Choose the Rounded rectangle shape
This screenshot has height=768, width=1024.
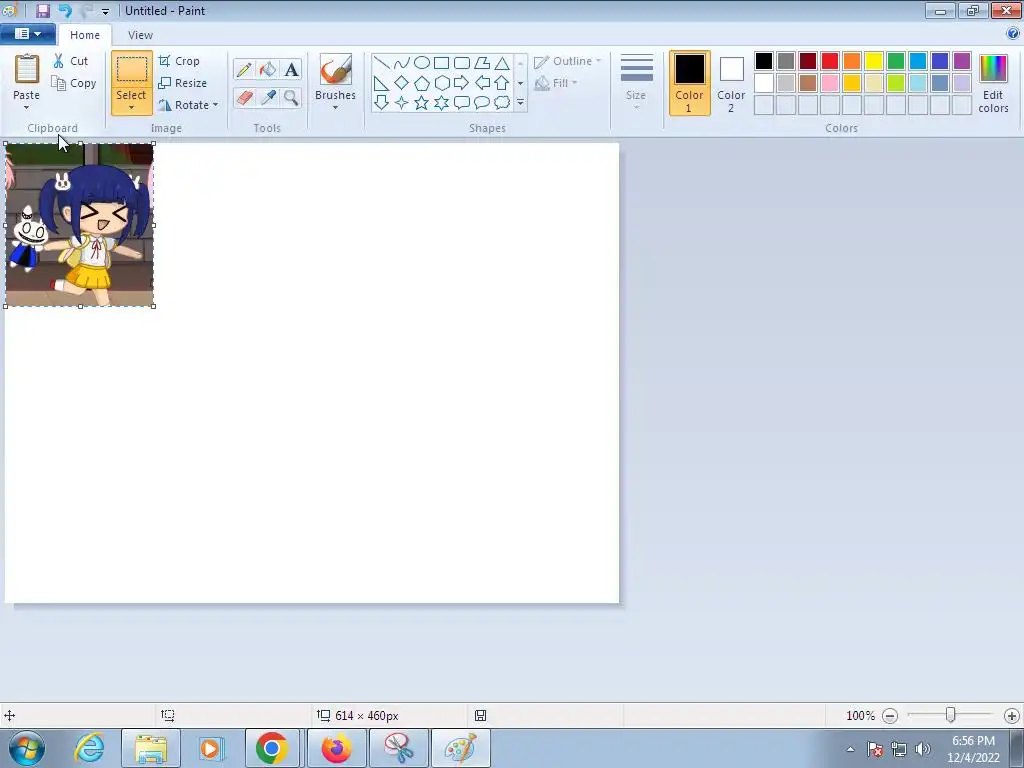point(462,63)
